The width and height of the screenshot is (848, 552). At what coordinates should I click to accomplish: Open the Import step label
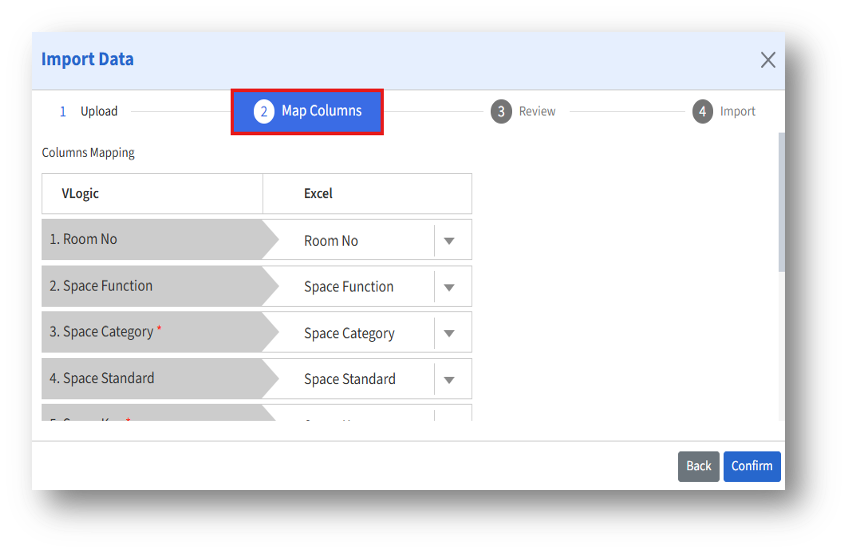coord(738,112)
